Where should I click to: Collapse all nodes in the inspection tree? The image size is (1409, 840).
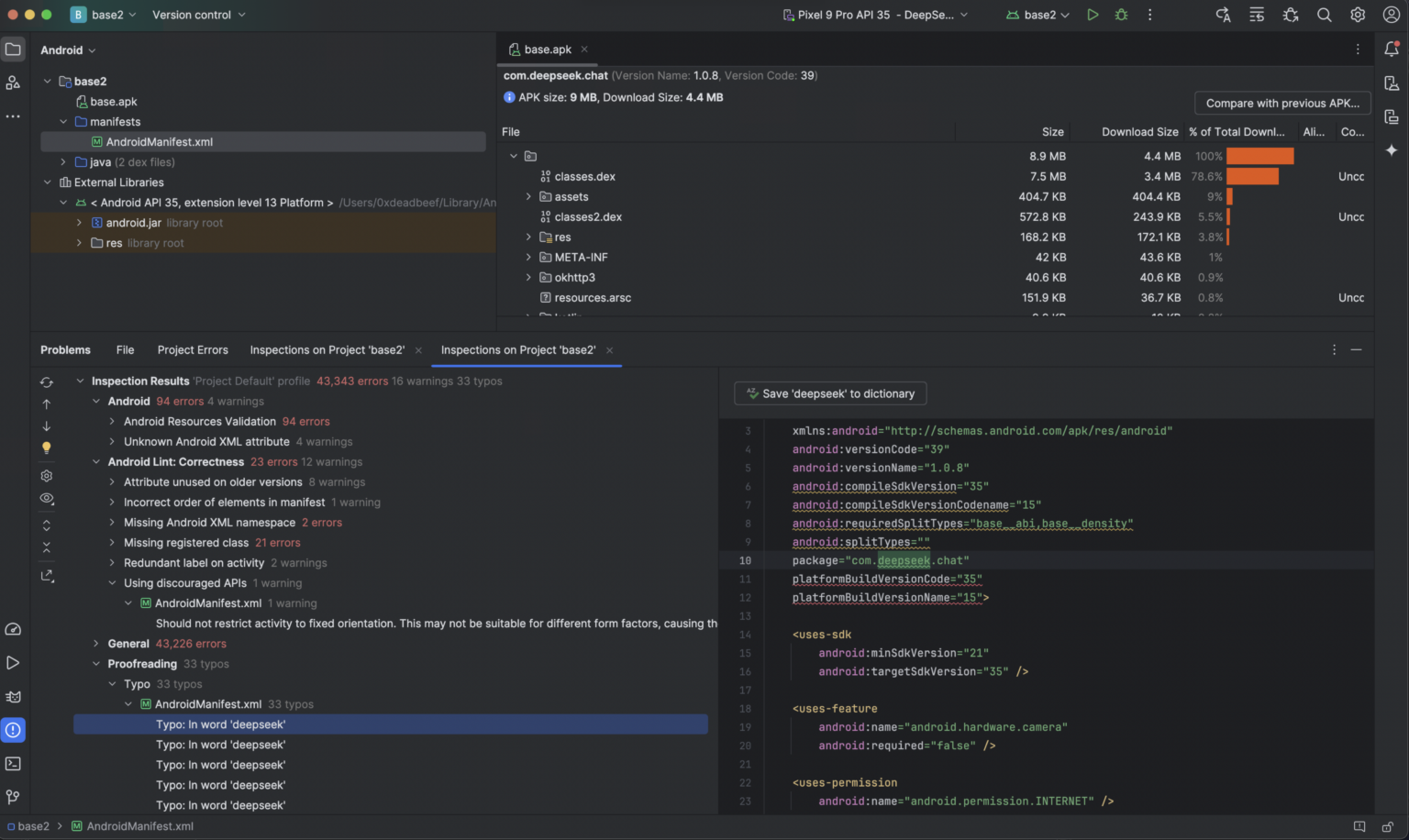pyautogui.click(x=47, y=547)
